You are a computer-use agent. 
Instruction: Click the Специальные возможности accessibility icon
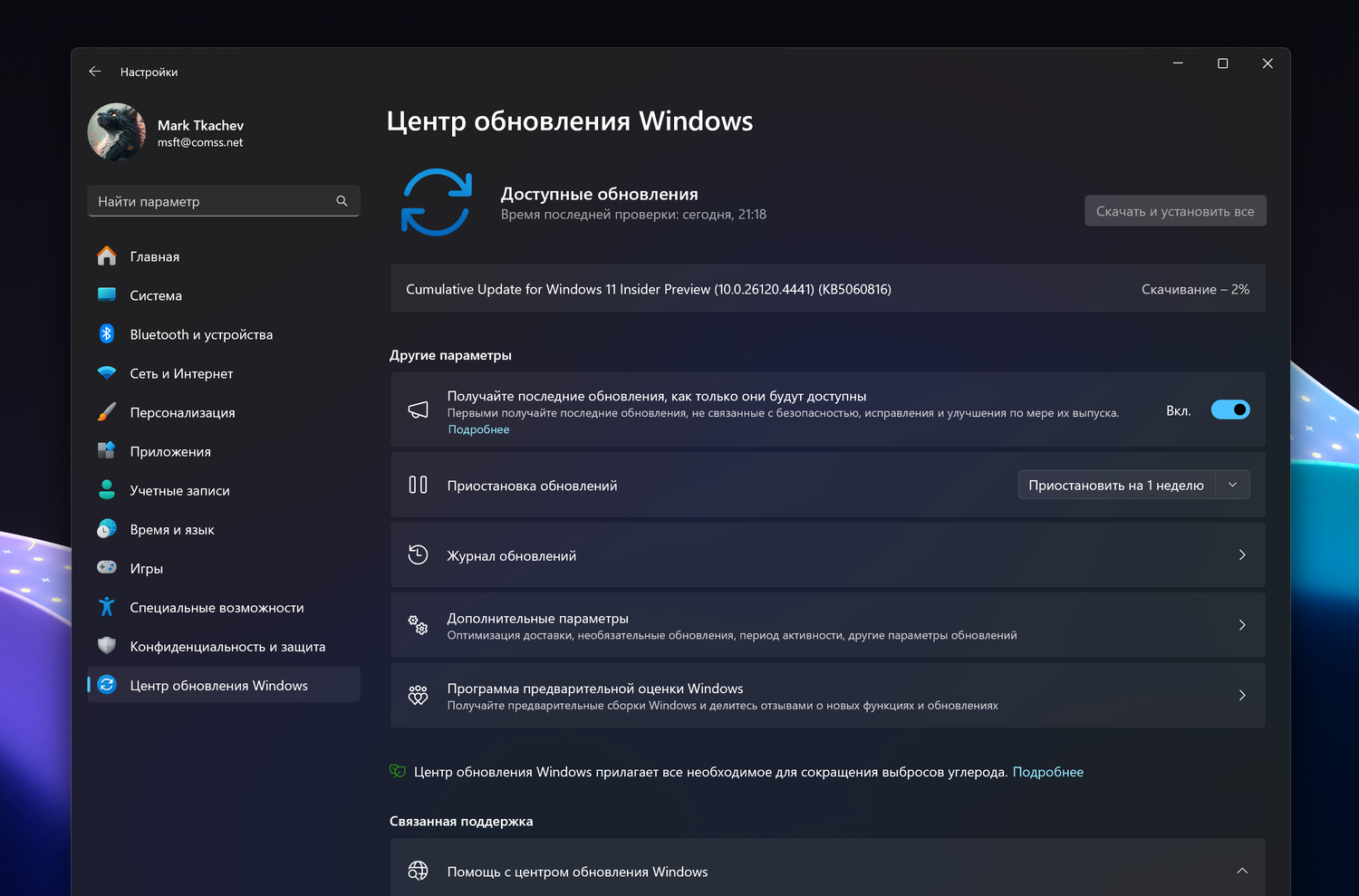(x=107, y=607)
